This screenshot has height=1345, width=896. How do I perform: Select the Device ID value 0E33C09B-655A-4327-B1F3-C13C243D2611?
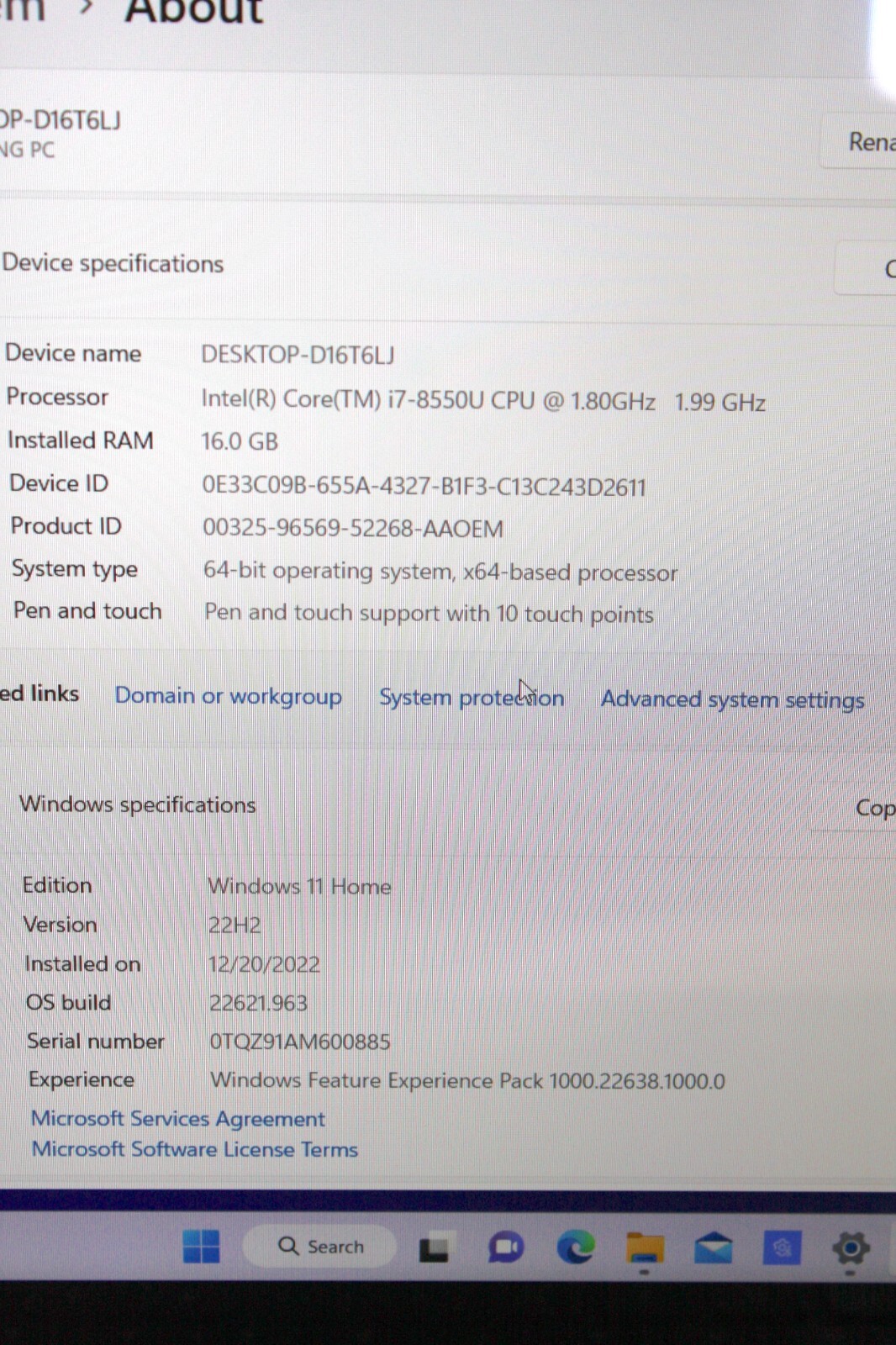coord(424,486)
